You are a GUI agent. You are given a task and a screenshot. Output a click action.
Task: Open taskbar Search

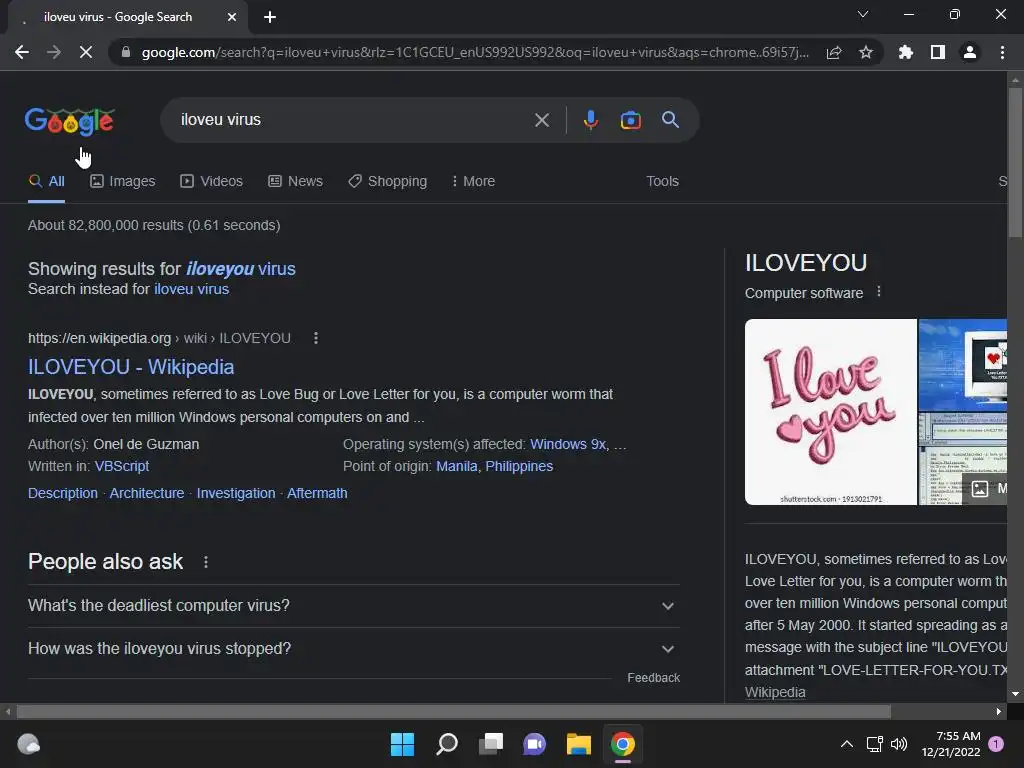click(447, 744)
